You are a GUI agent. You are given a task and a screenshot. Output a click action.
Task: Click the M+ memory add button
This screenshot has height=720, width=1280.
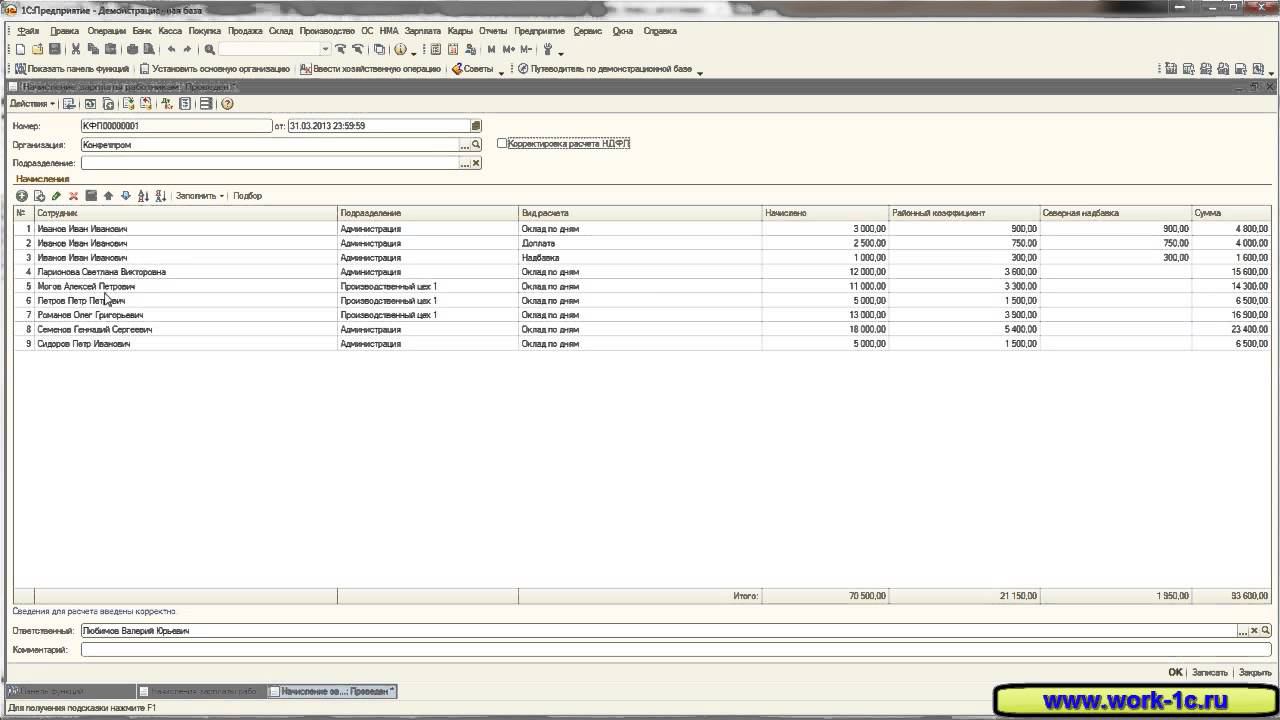[x=508, y=49]
